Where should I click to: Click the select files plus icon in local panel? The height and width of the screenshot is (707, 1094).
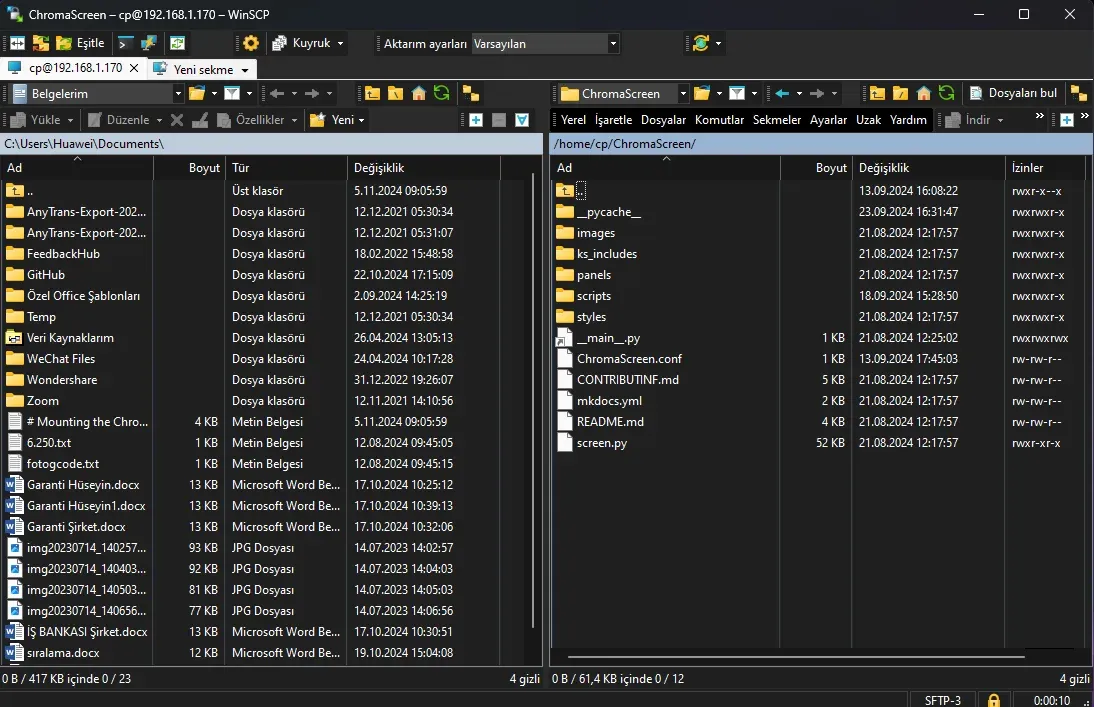coord(476,120)
